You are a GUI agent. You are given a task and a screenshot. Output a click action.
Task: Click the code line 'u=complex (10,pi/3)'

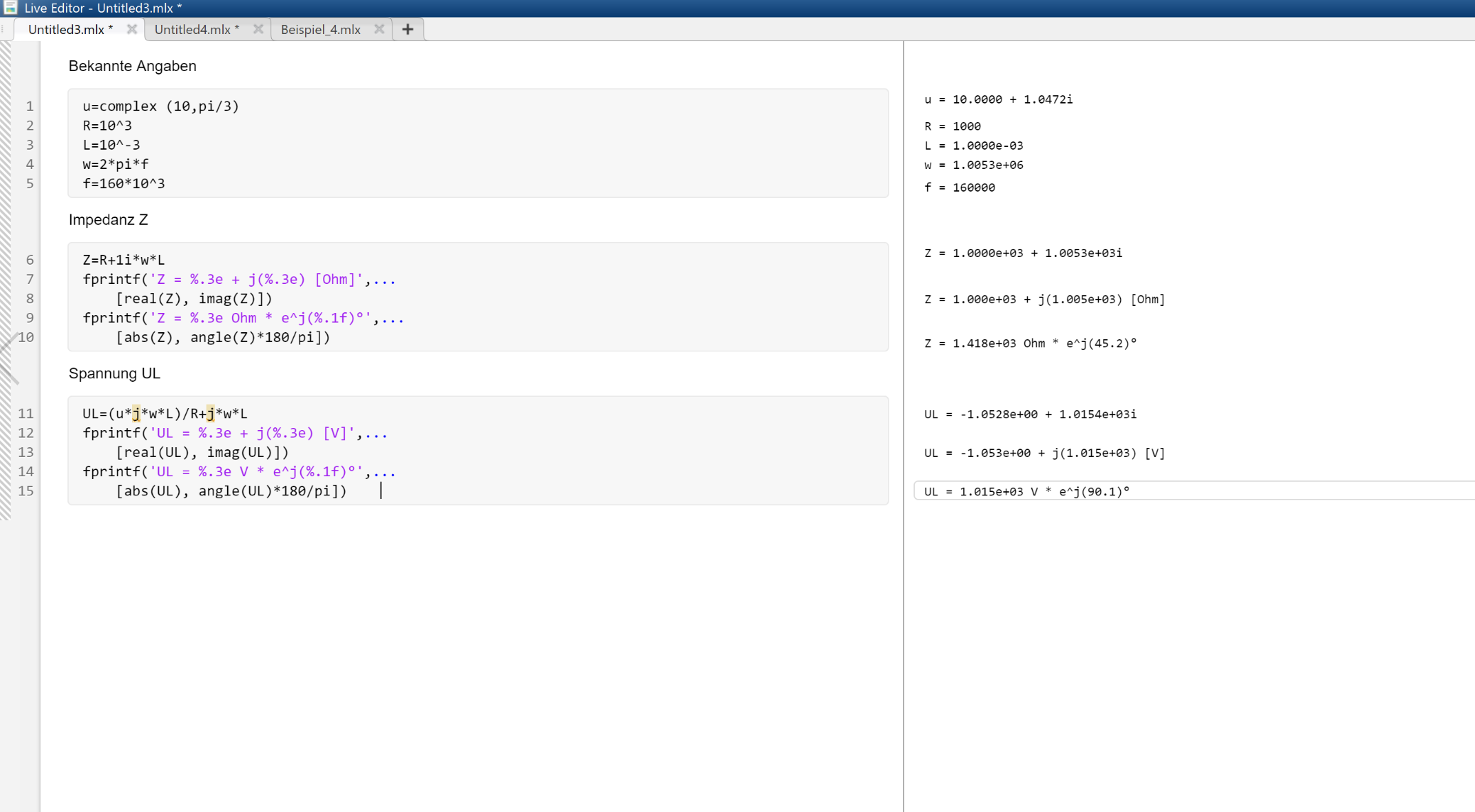(x=160, y=106)
